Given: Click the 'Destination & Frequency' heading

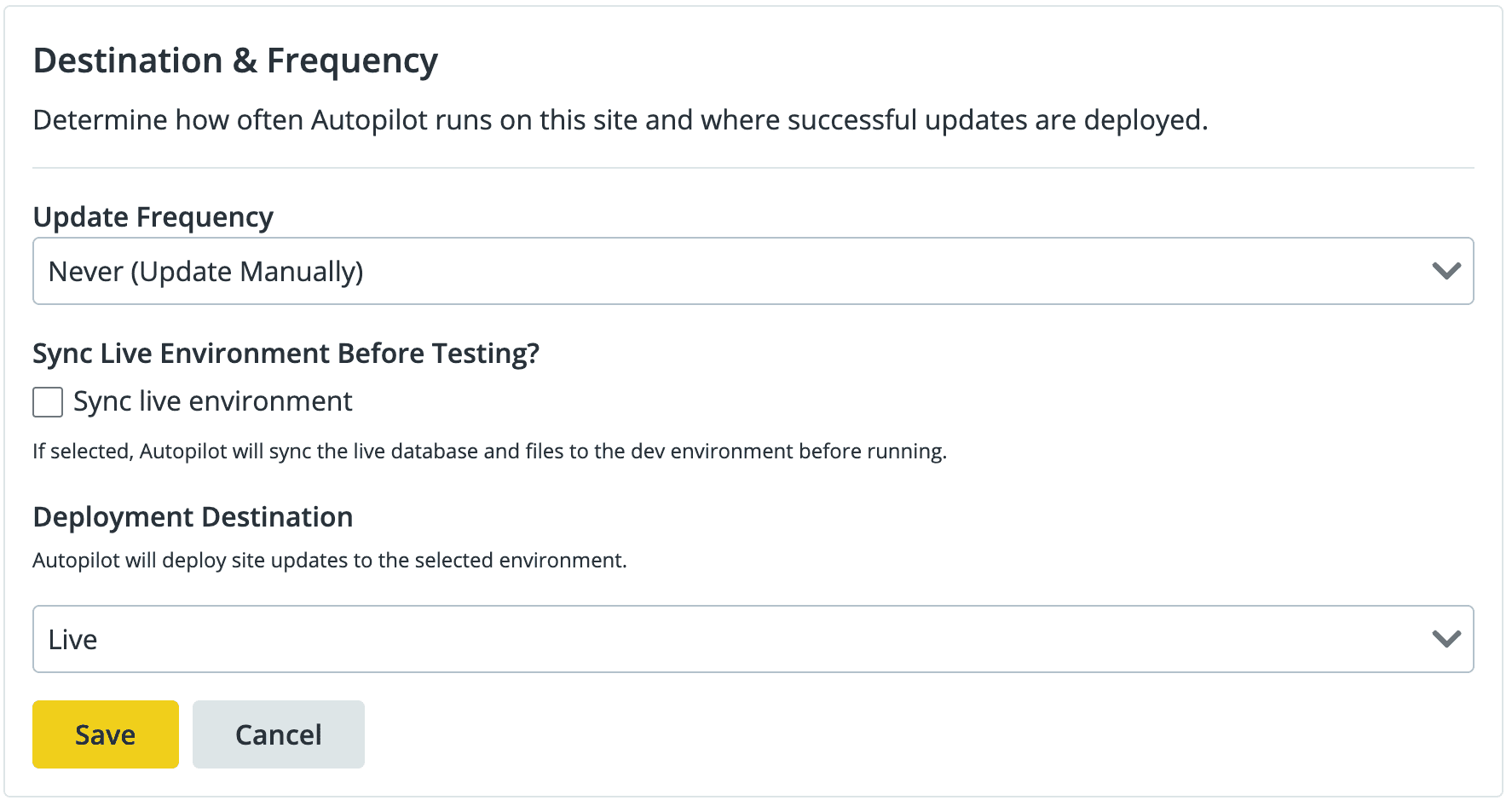Looking at the screenshot, I should (235, 61).
